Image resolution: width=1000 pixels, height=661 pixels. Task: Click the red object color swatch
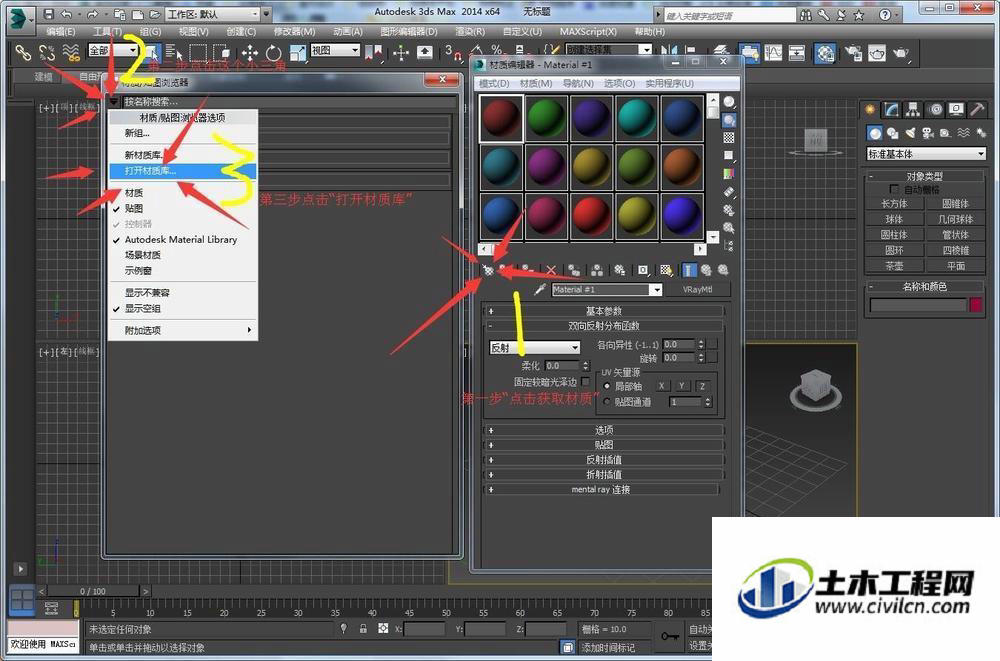(x=975, y=306)
